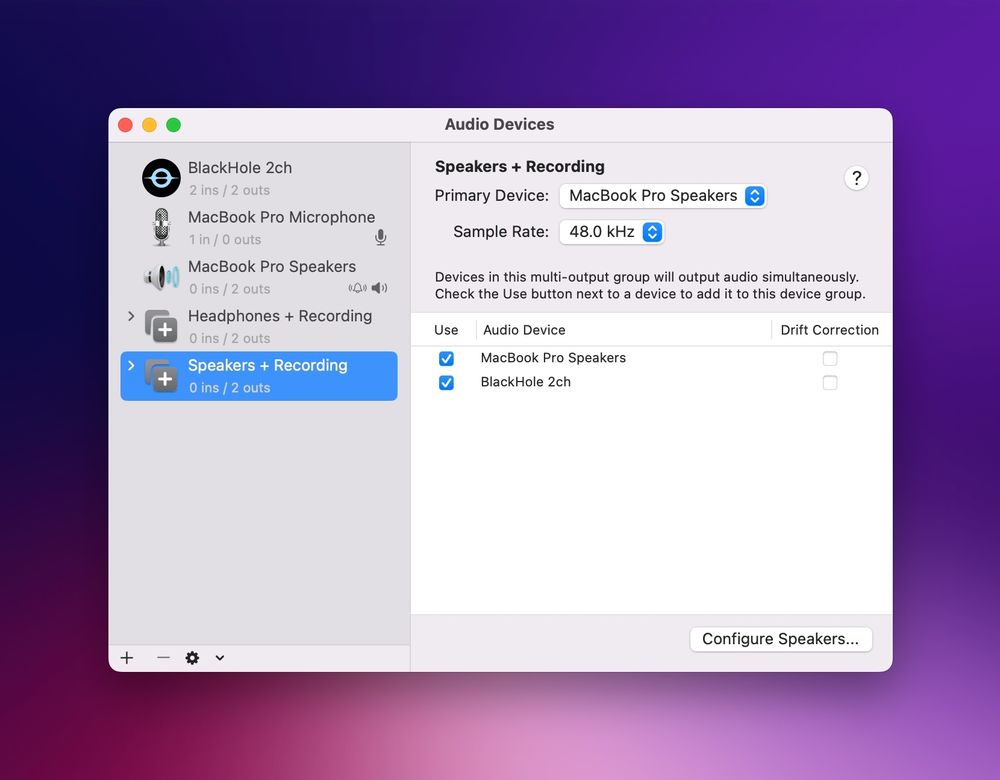Uncheck Use for MacBook Pro Speakers
The height and width of the screenshot is (780, 1000).
[x=446, y=358]
